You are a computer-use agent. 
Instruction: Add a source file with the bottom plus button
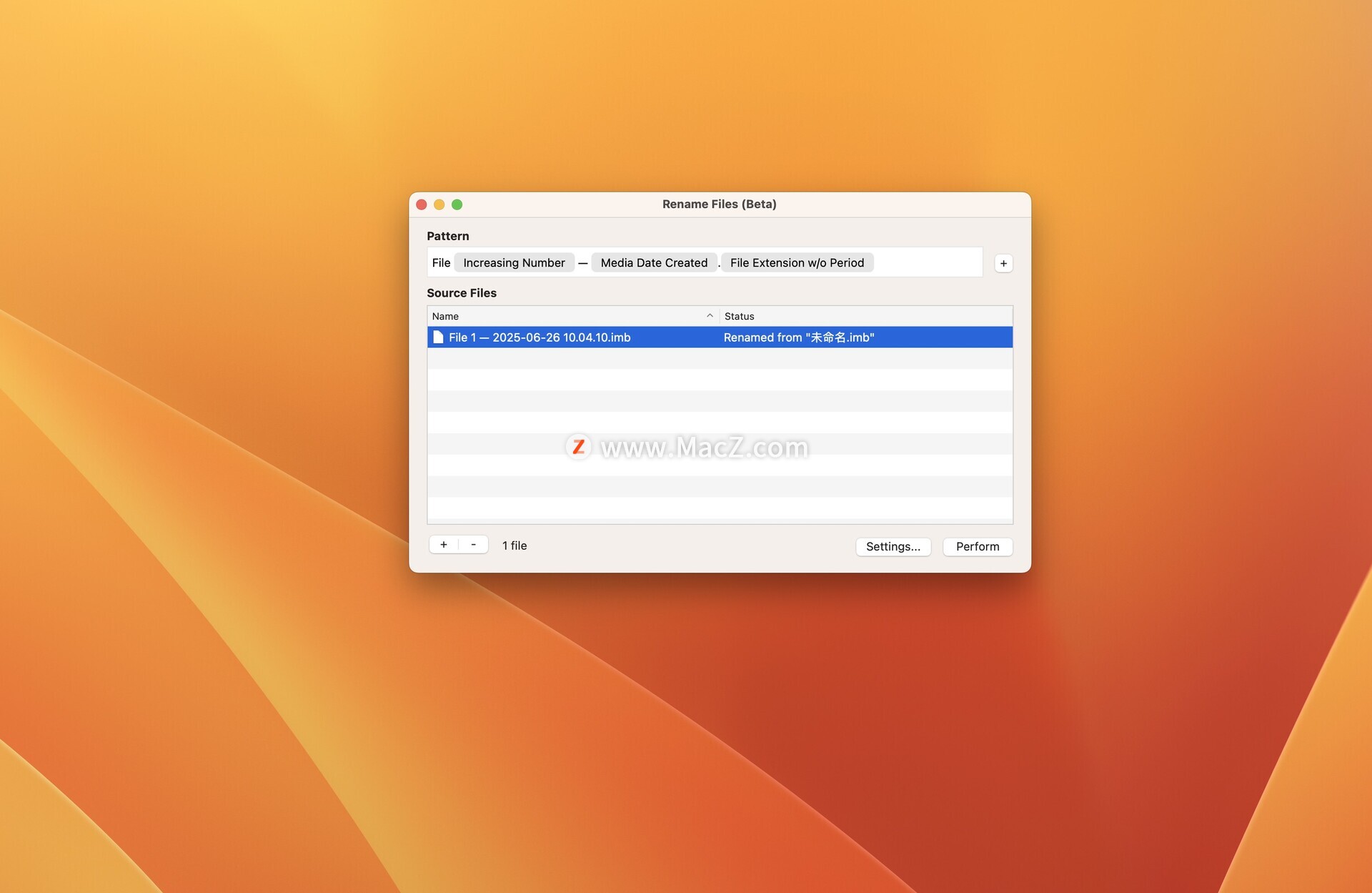444,545
